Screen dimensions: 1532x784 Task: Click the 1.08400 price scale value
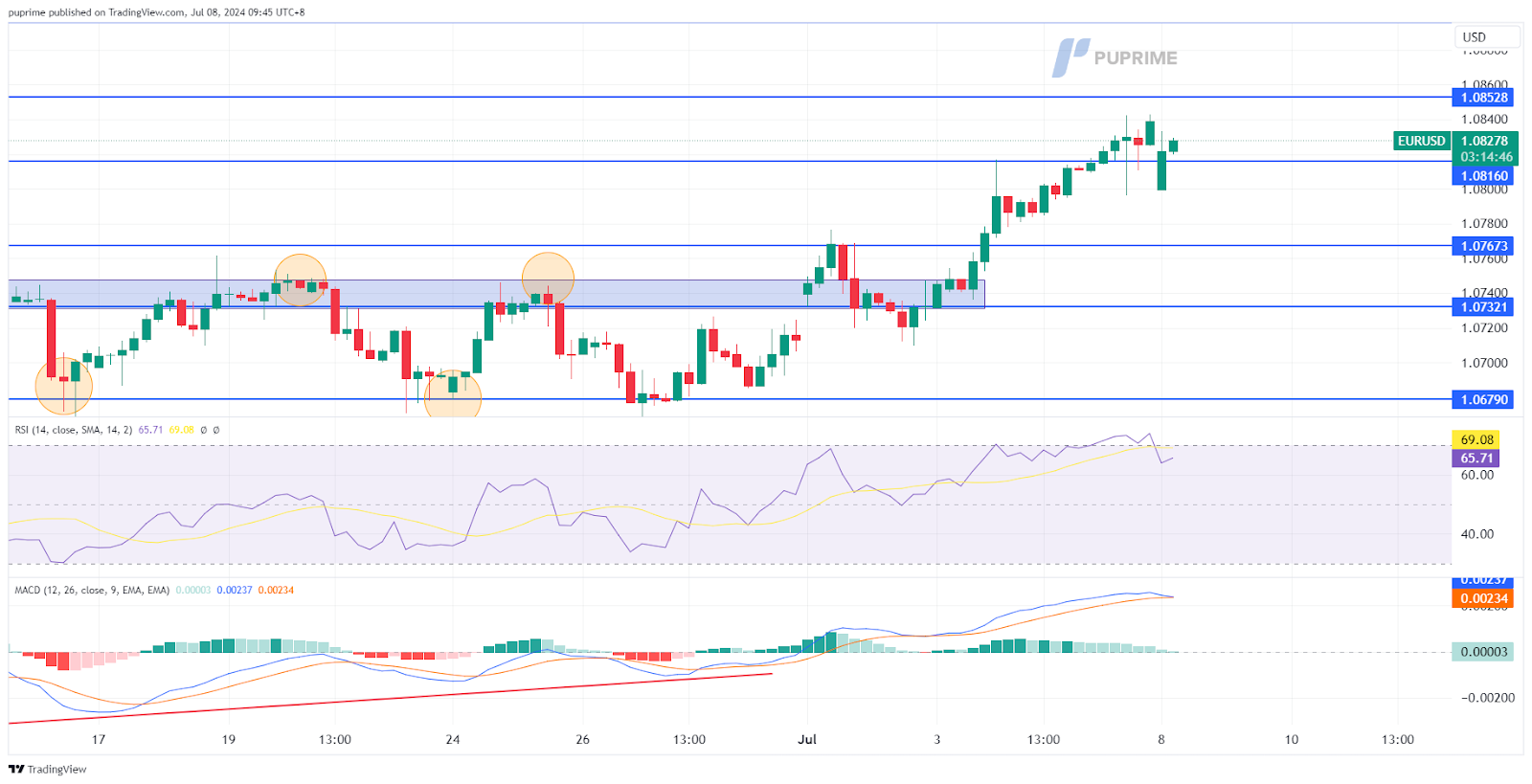pos(1484,120)
